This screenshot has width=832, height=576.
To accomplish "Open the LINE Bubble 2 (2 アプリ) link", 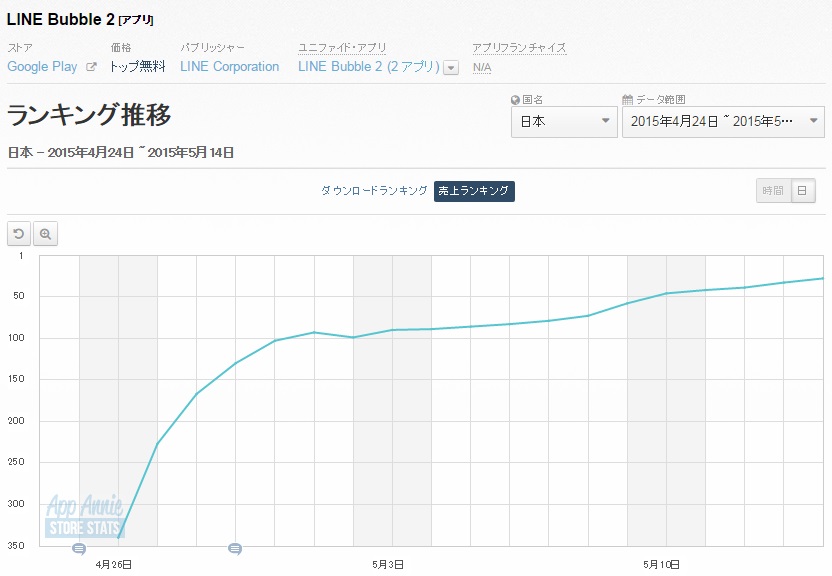I will [x=368, y=67].
